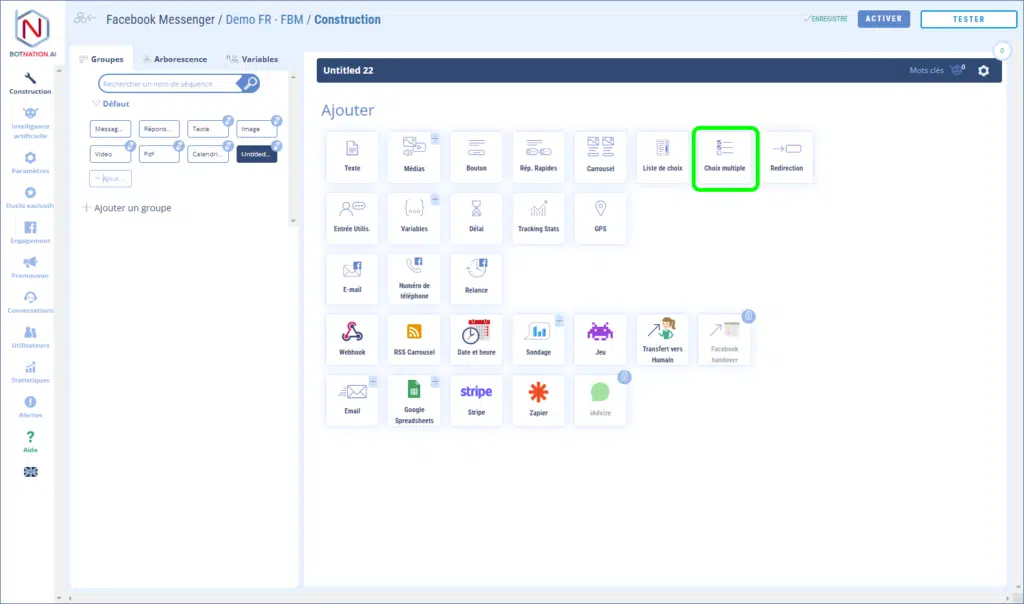
Task: Focus the sequence name search field
Action: click(x=170, y=84)
